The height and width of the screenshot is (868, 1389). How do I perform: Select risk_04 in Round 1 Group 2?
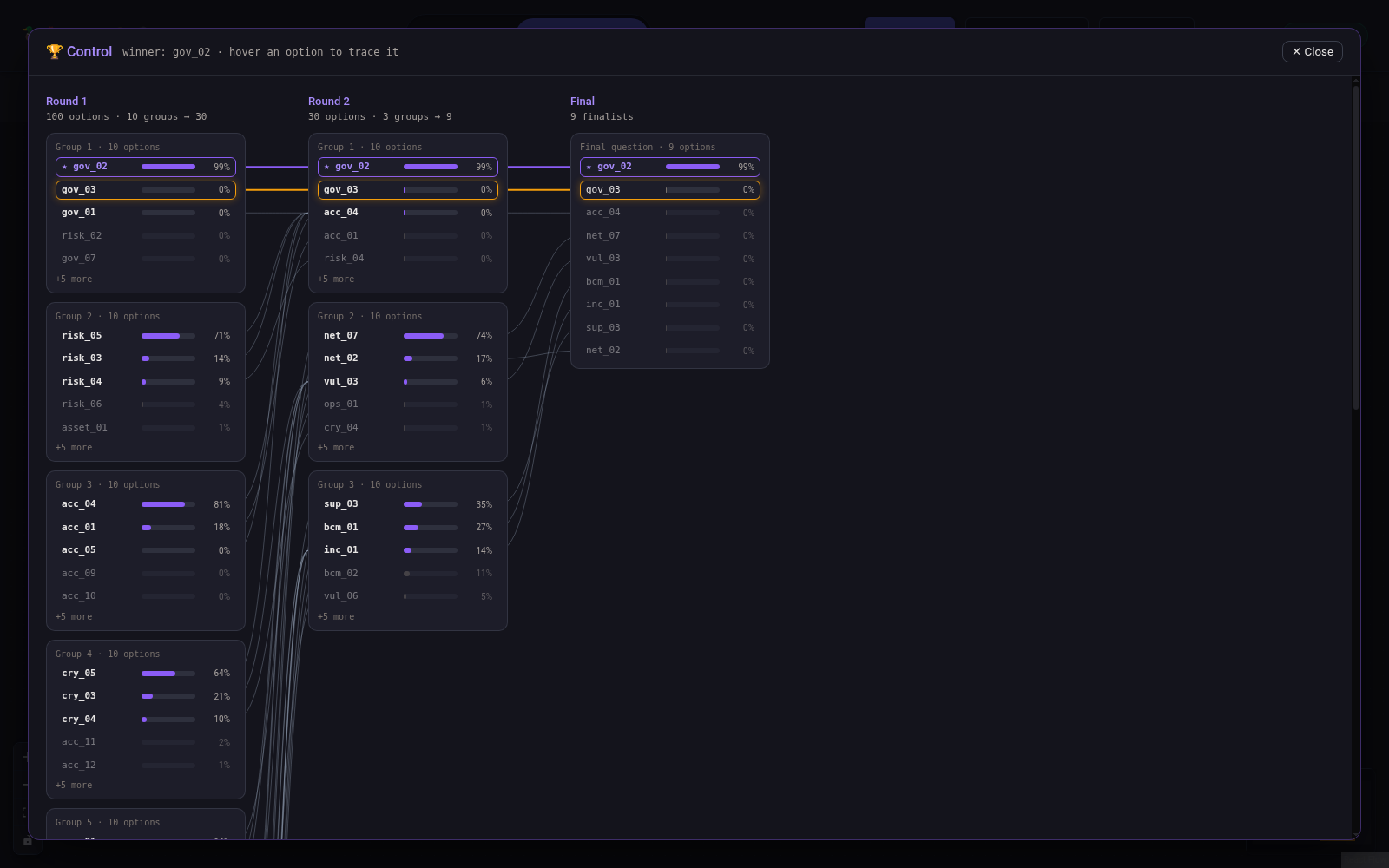click(146, 382)
